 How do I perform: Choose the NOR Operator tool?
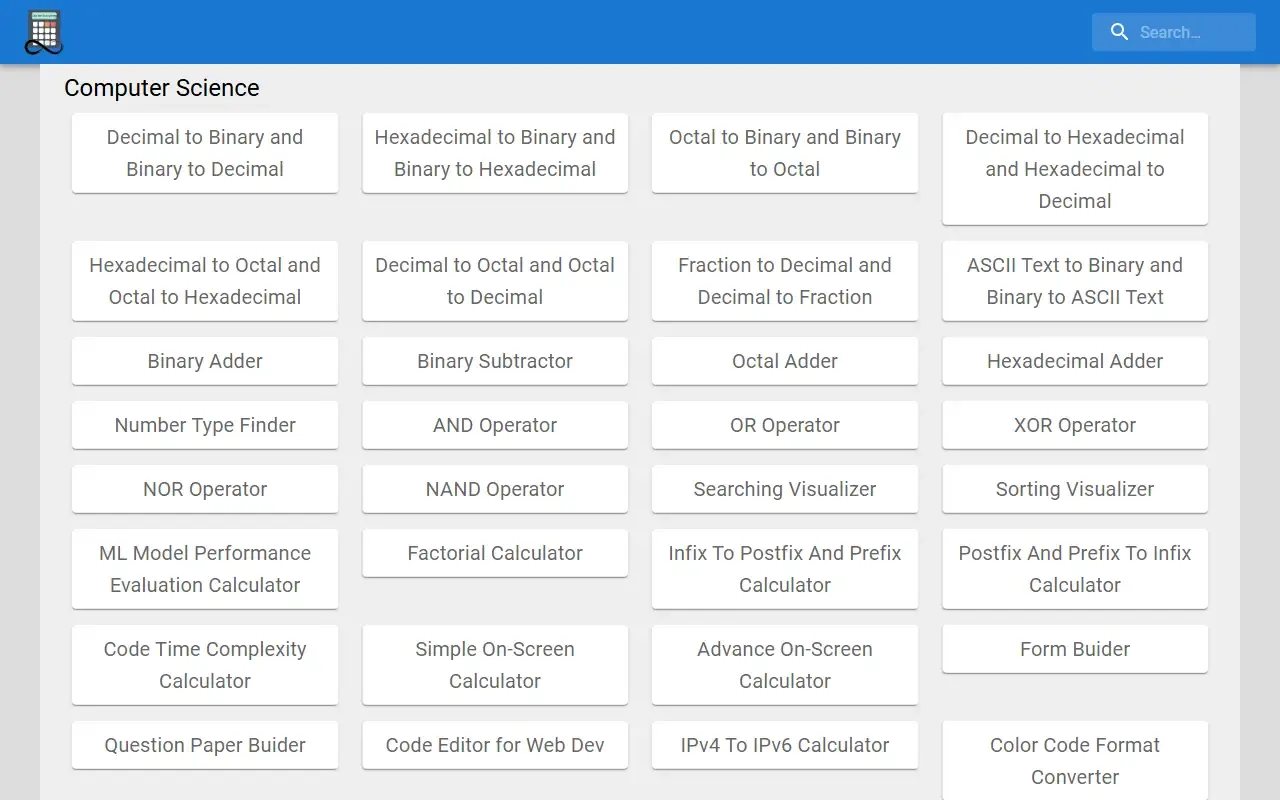click(x=205, y=489)
